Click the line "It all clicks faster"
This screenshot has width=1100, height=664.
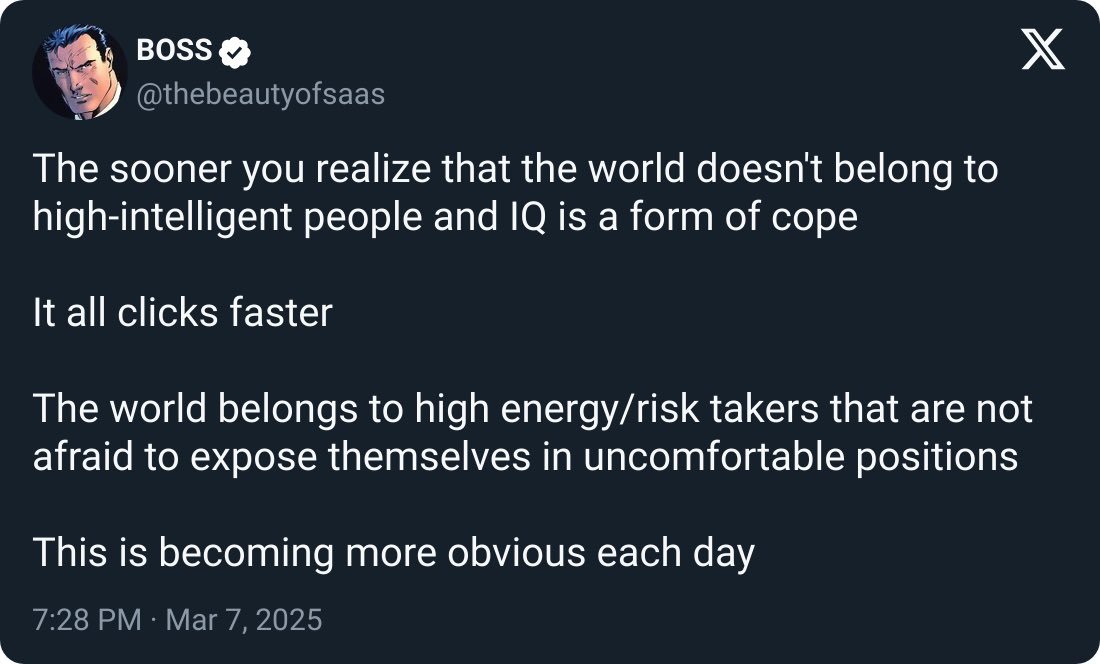(x=182, y=313)
